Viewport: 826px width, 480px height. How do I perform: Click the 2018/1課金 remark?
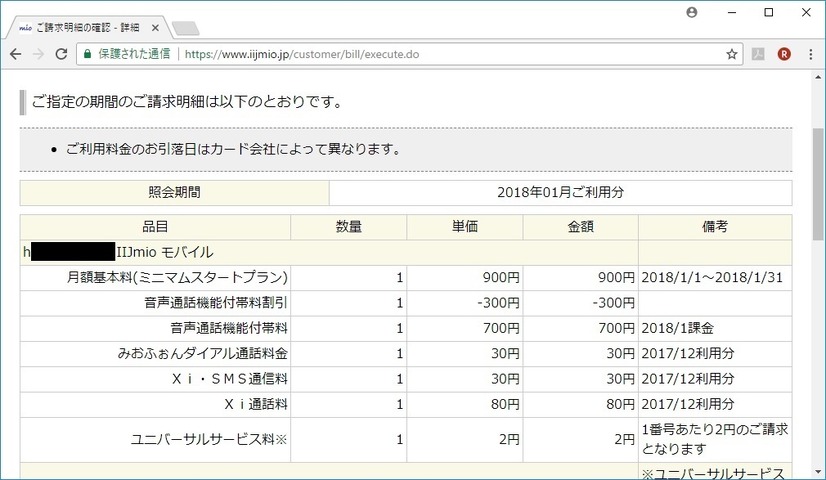click(677, 328)
